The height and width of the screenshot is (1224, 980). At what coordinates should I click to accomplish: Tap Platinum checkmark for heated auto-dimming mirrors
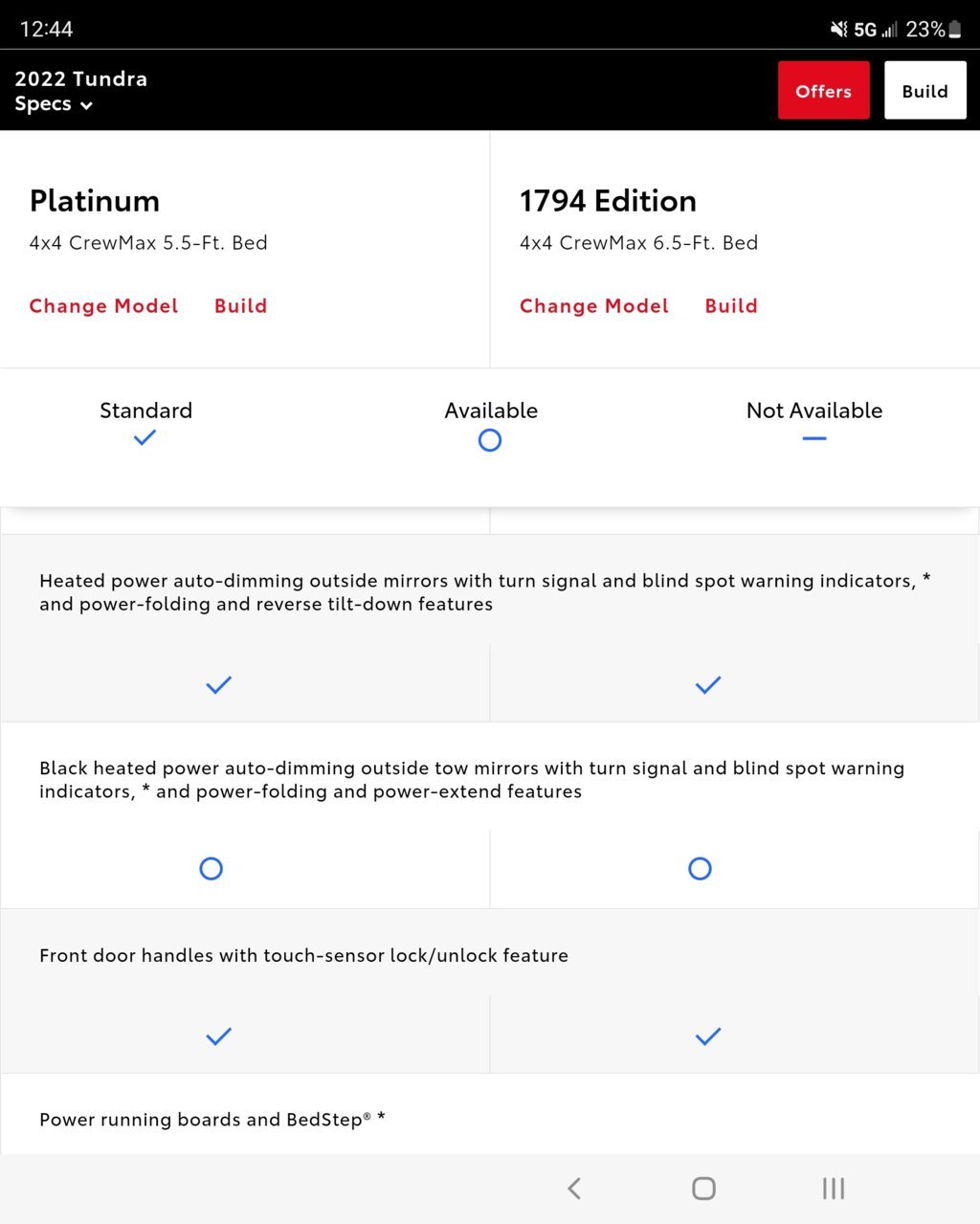point(219,685)
